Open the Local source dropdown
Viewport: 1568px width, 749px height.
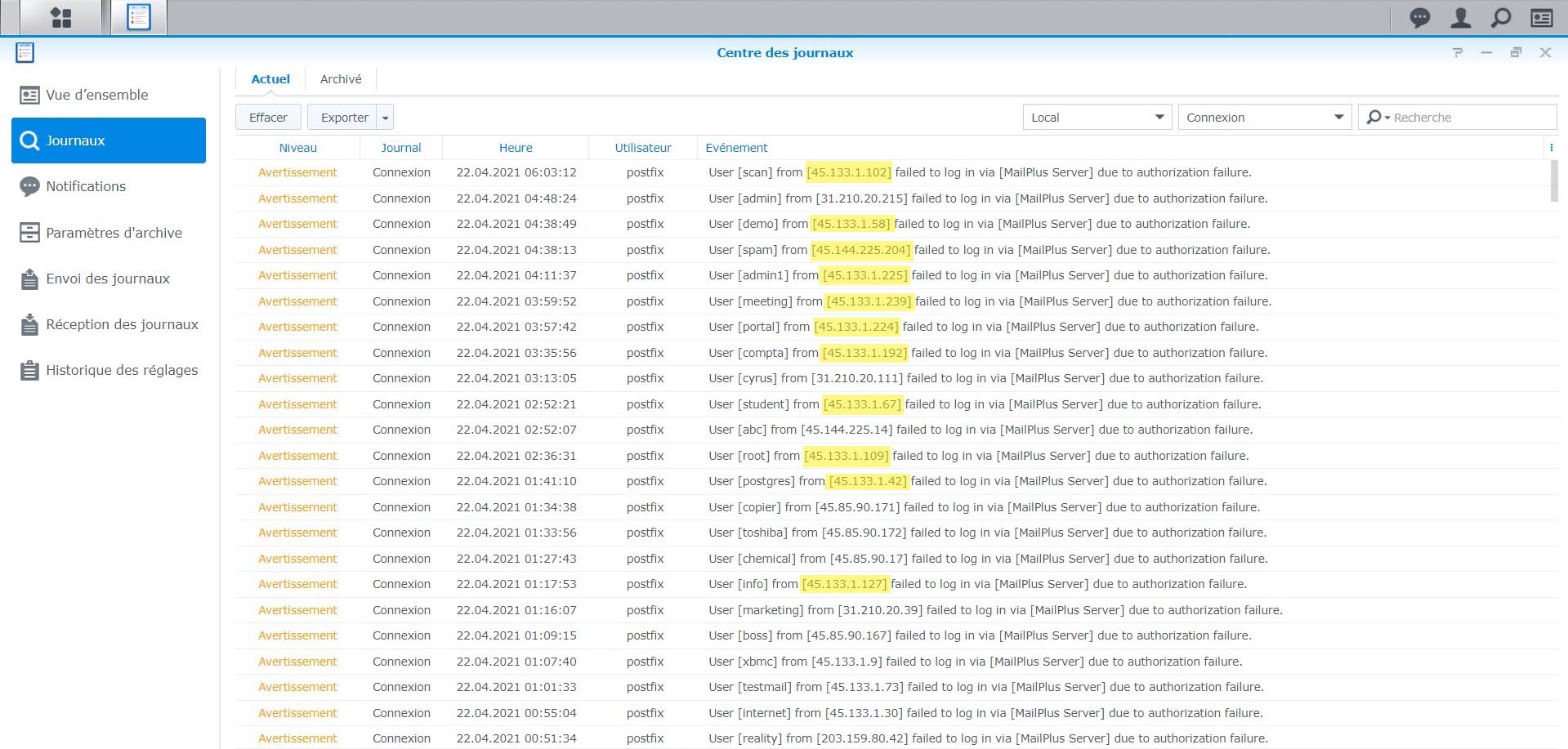coord(1097,118)
